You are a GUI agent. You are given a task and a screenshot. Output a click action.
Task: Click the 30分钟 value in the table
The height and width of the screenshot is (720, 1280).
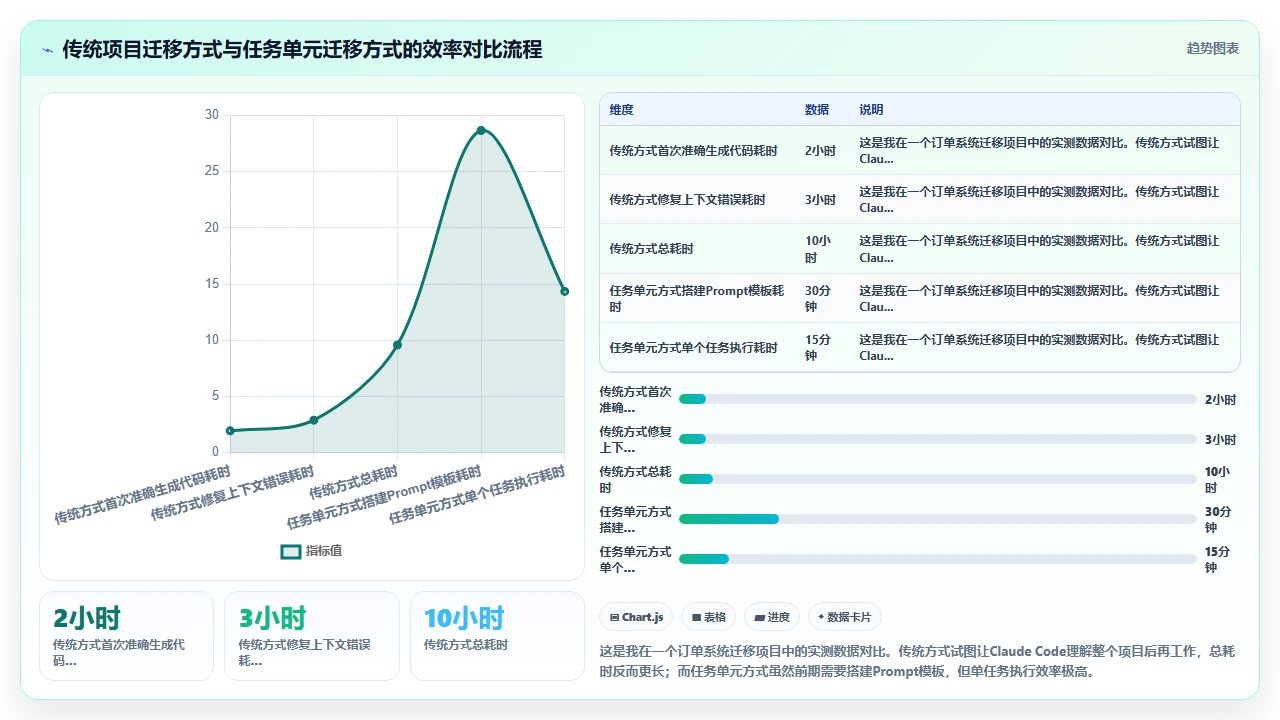click(x=818, y=298)
